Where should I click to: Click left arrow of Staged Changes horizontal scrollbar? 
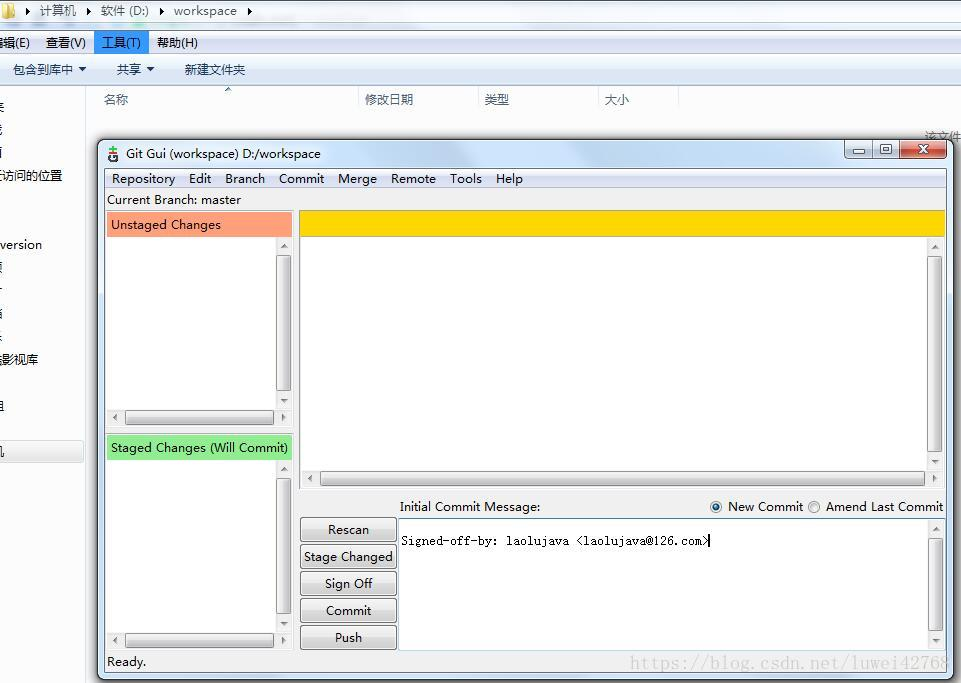point(115,641)
